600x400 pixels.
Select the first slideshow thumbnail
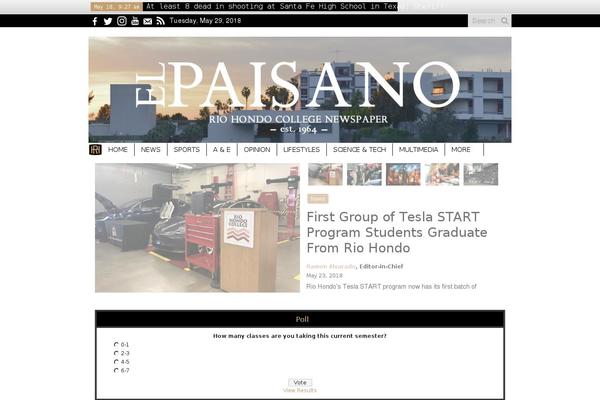(325, 174)
